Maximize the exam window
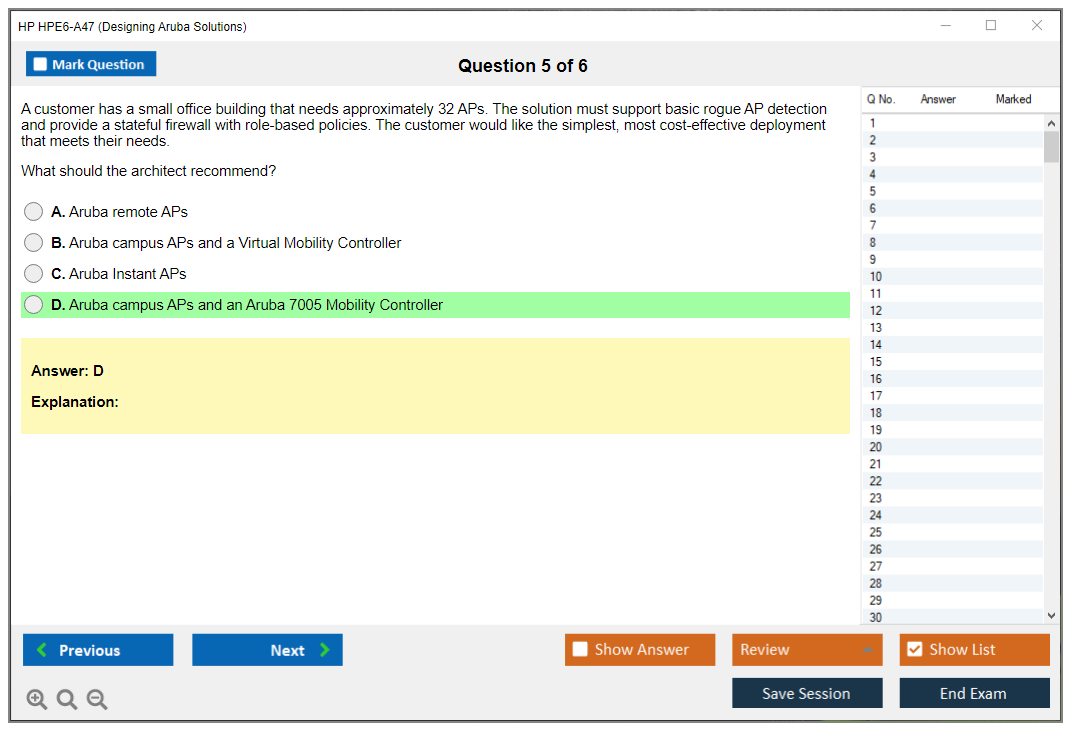Image resolution: width=1075 pixels, height=735 pixels. click(x=991, y=26)
